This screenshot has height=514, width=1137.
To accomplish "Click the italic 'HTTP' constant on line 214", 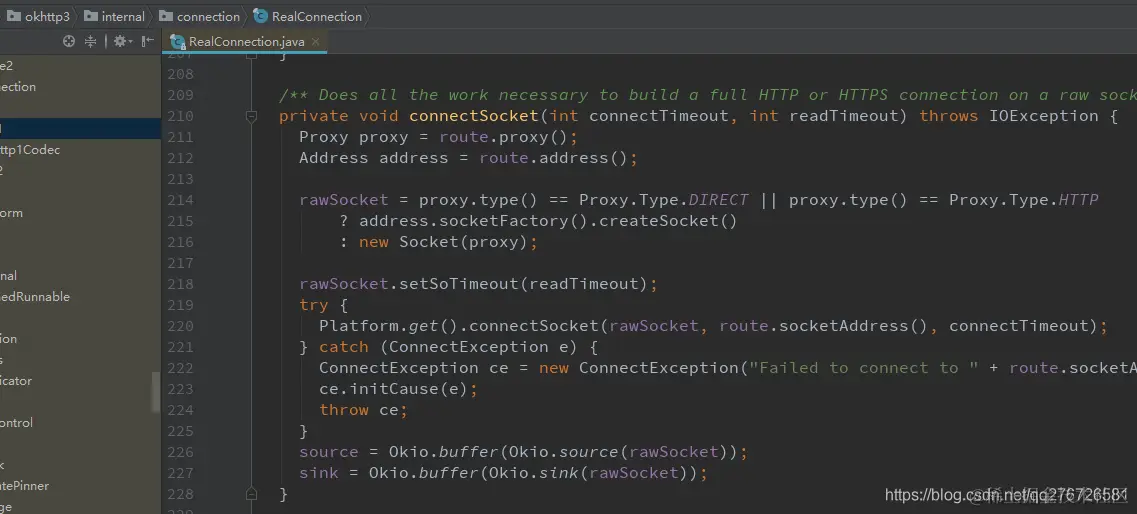I will click(x=1079, y=200).
